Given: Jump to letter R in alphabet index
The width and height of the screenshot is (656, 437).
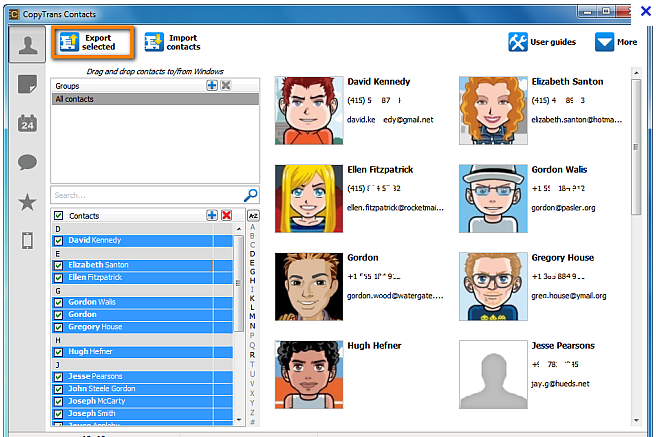Looking at the screenshot, I should pos(252,355).
